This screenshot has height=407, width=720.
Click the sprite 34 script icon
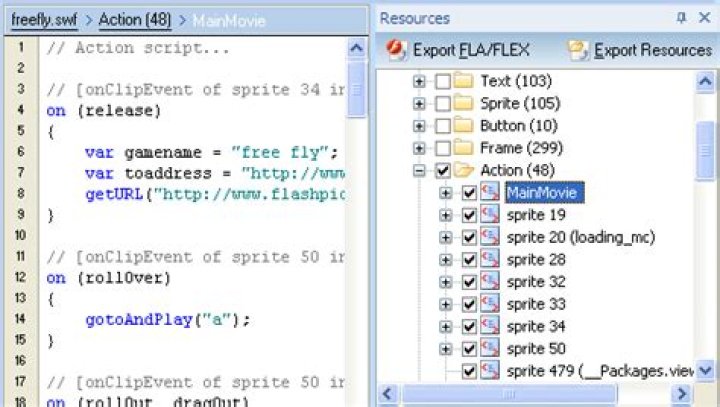[x=490, y=326]
